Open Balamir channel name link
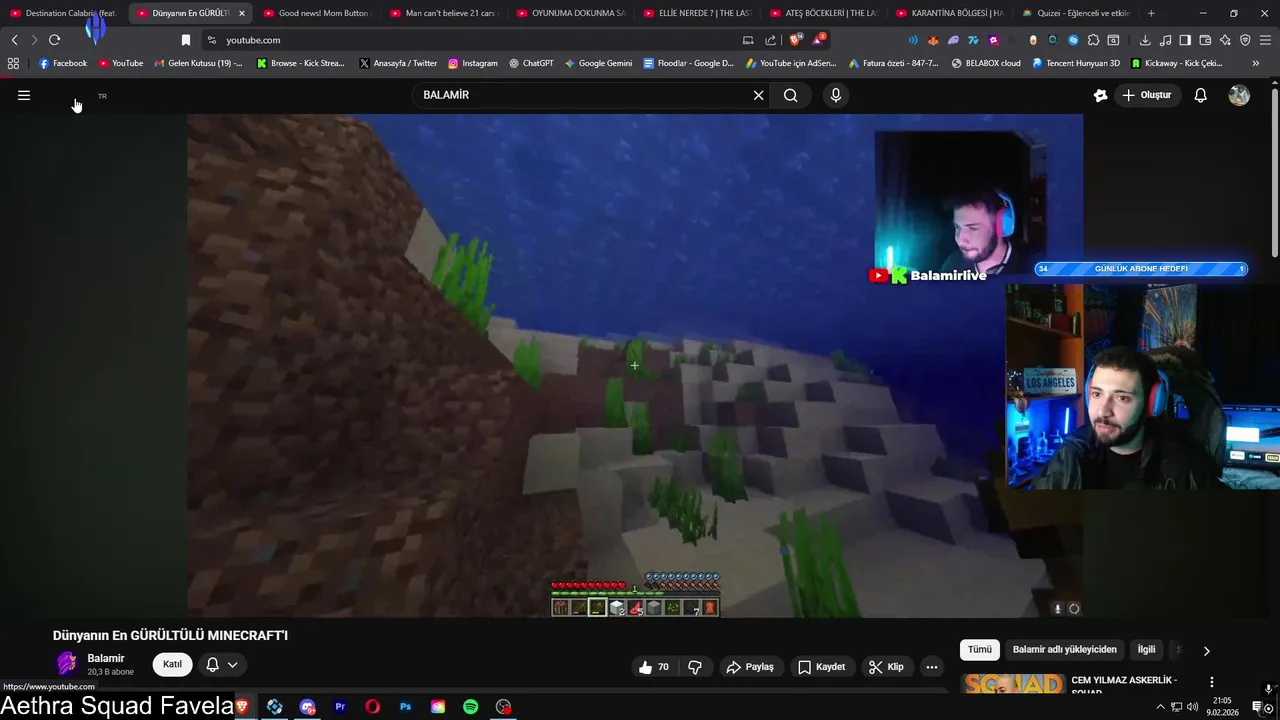1280x720 pixels. [106, 658]
